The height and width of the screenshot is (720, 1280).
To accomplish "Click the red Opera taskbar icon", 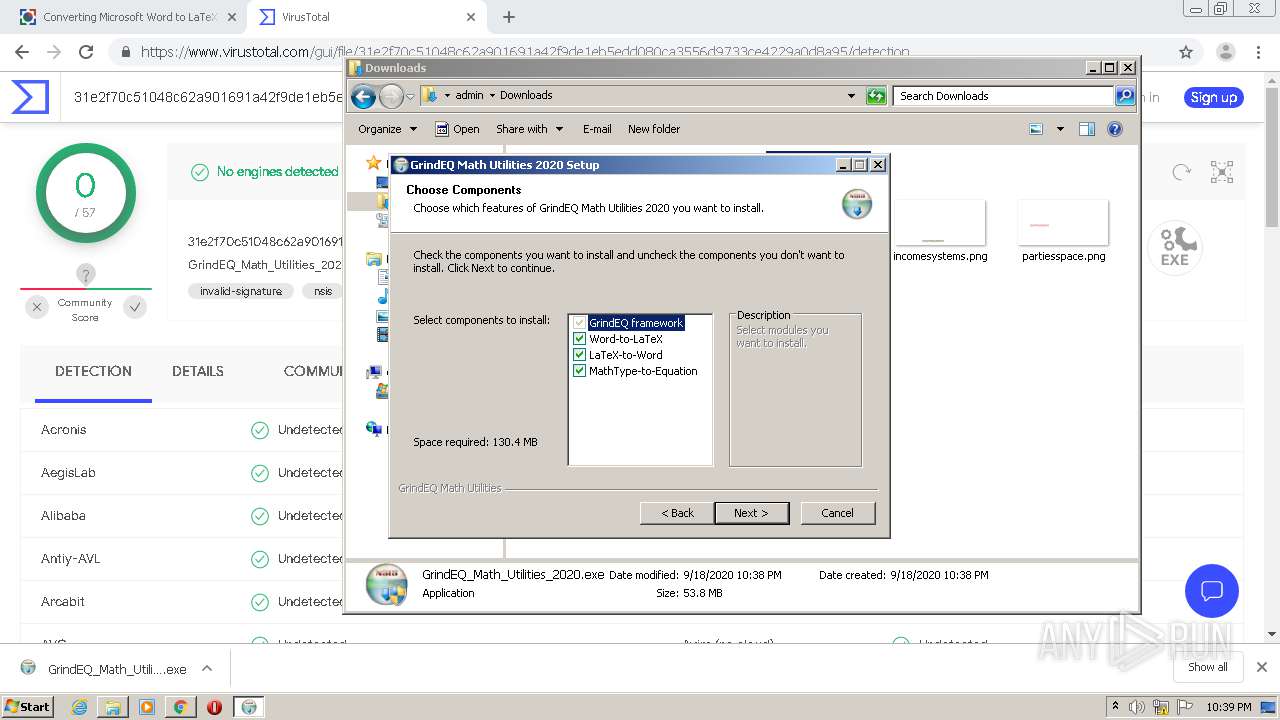I will (x=214, y=707).
